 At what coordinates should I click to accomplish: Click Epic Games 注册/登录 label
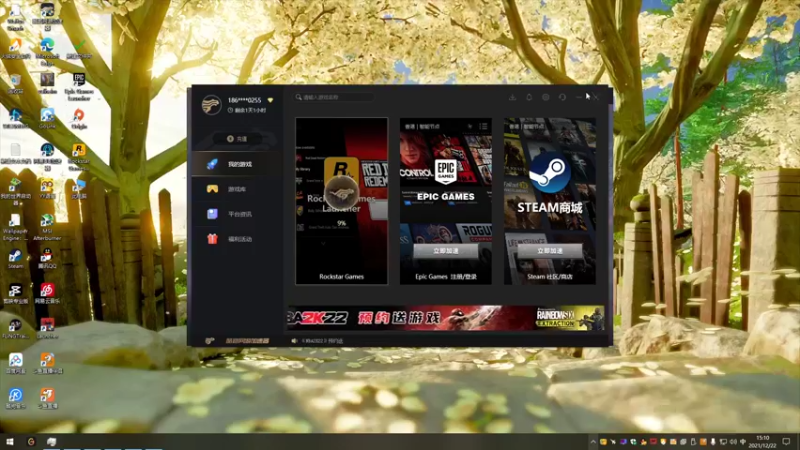(x=445, y=277)
